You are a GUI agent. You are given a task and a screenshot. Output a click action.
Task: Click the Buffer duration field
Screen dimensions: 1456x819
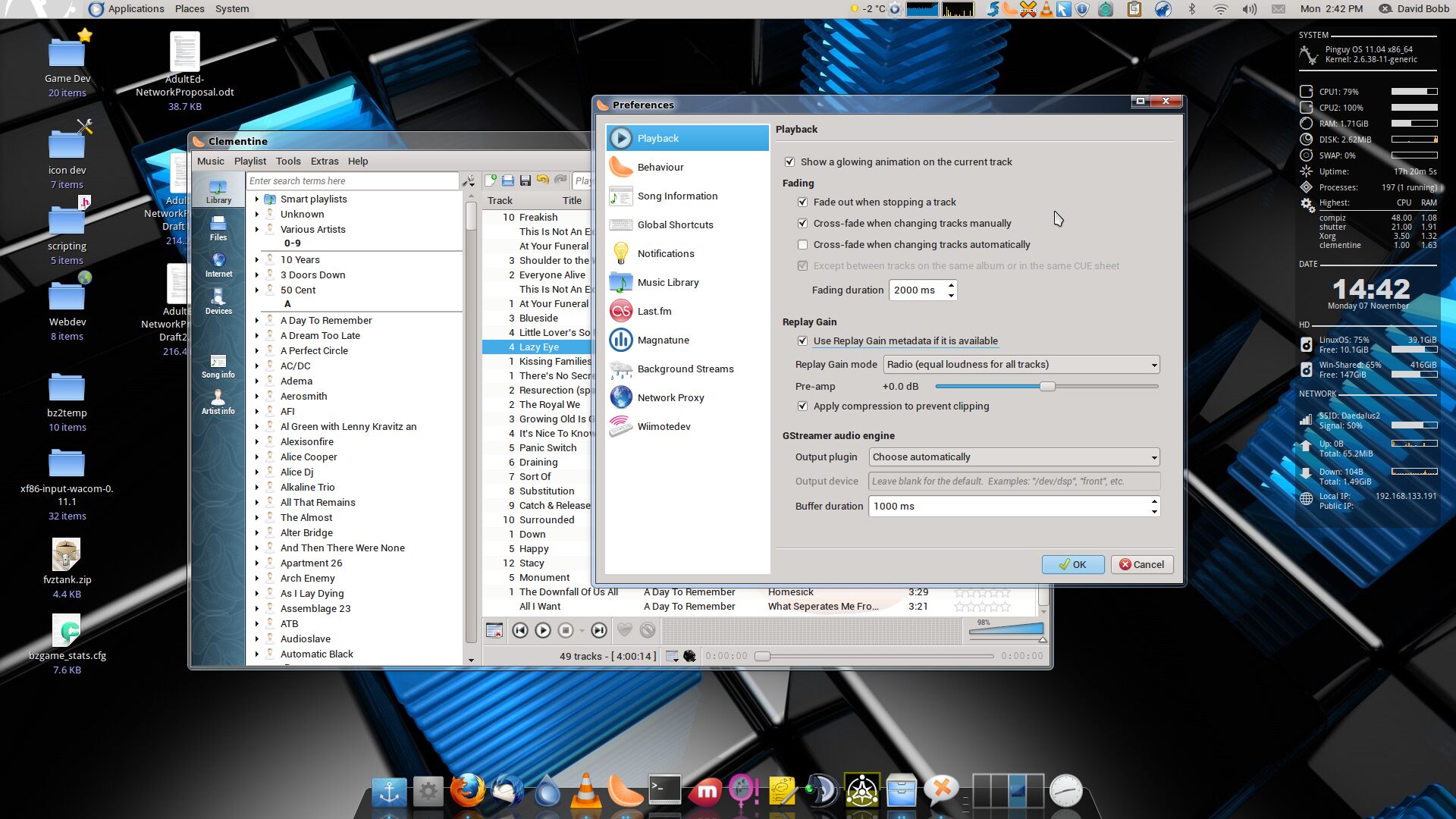[1009, 507]
